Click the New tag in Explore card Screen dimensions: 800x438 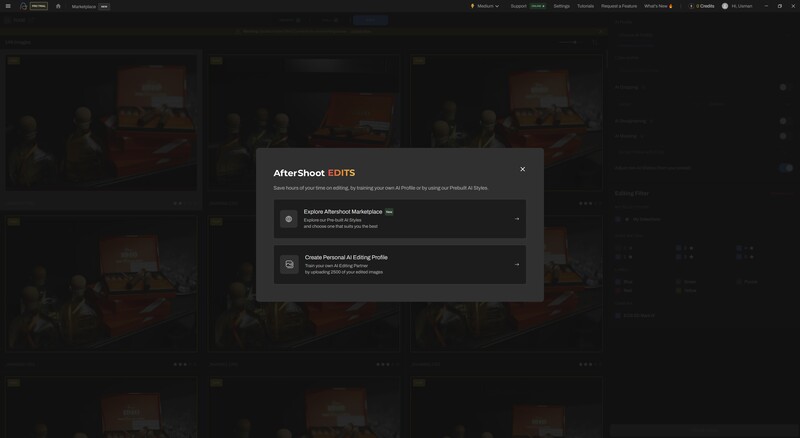click(x=389, y=212)
